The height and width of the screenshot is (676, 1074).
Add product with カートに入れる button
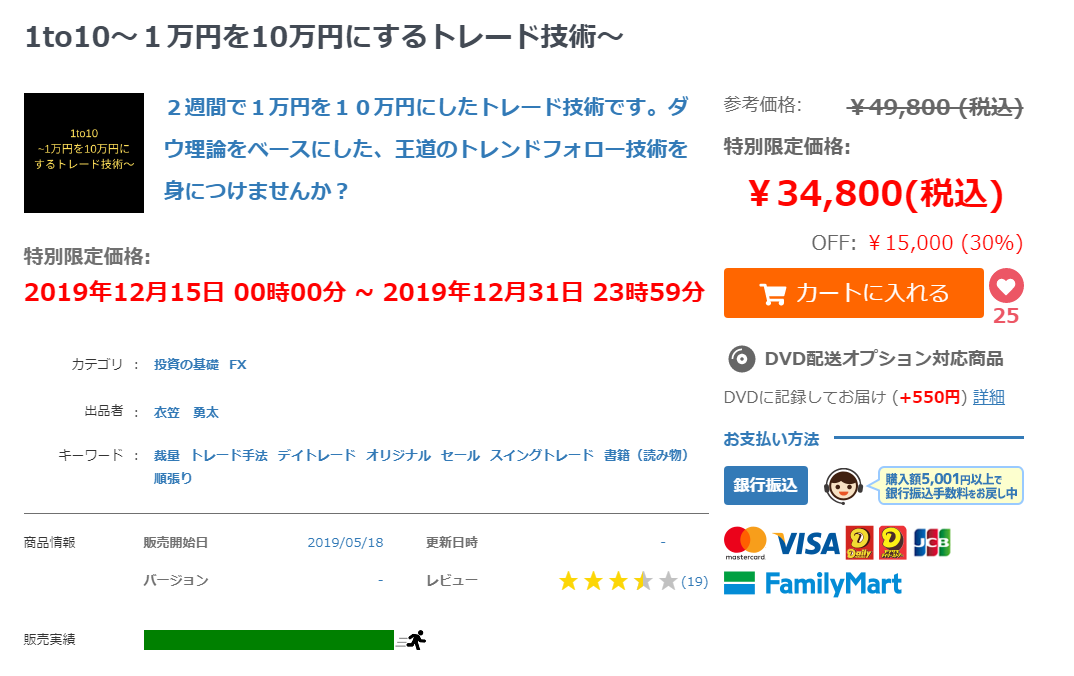[853, 293]
